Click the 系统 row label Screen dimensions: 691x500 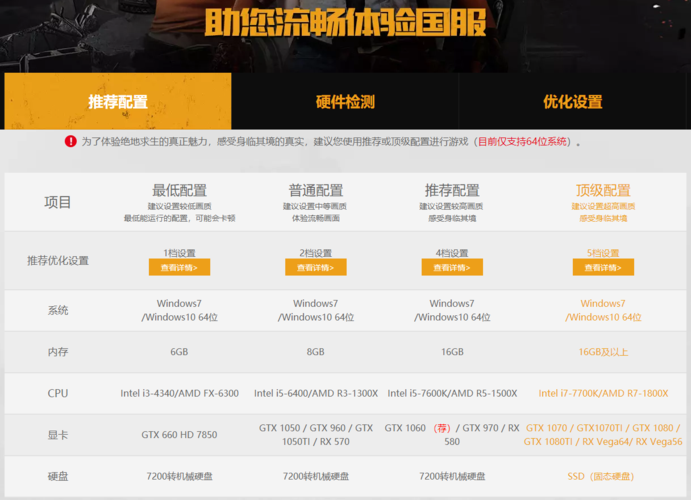pyautogui.click(x=58, y=310)
